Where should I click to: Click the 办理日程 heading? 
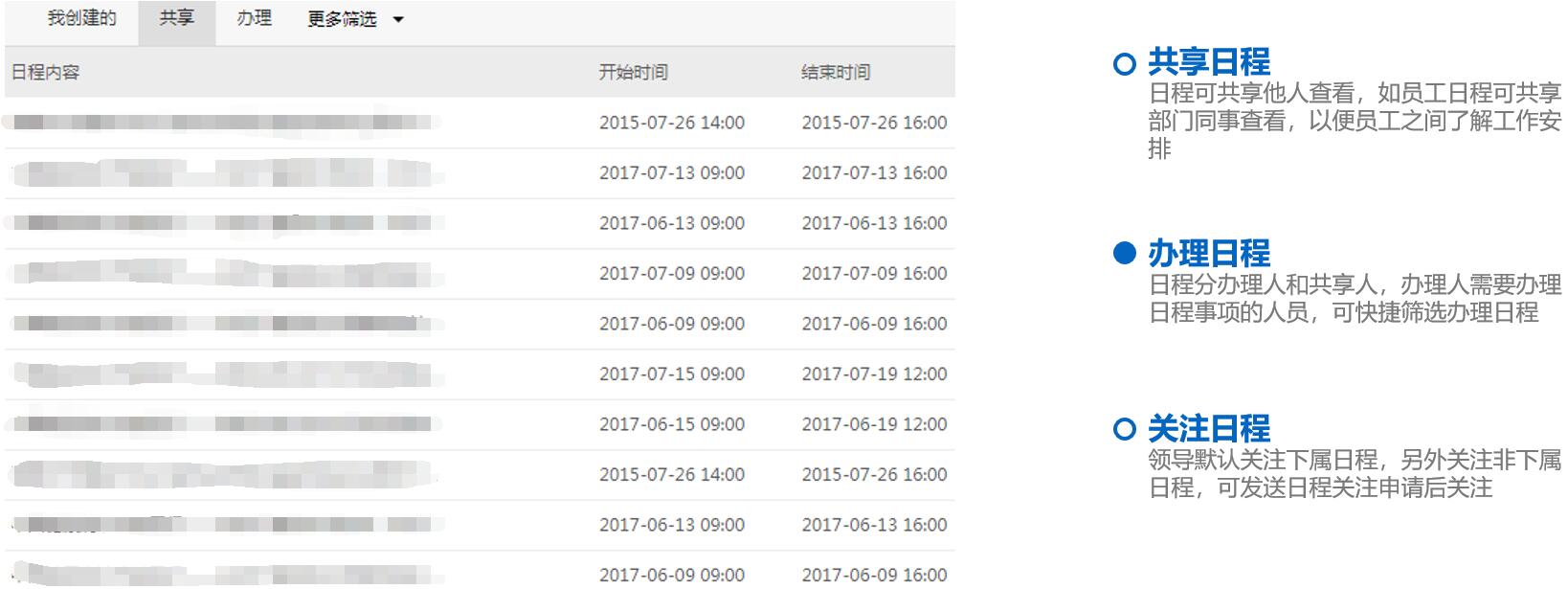point(1208,254)
